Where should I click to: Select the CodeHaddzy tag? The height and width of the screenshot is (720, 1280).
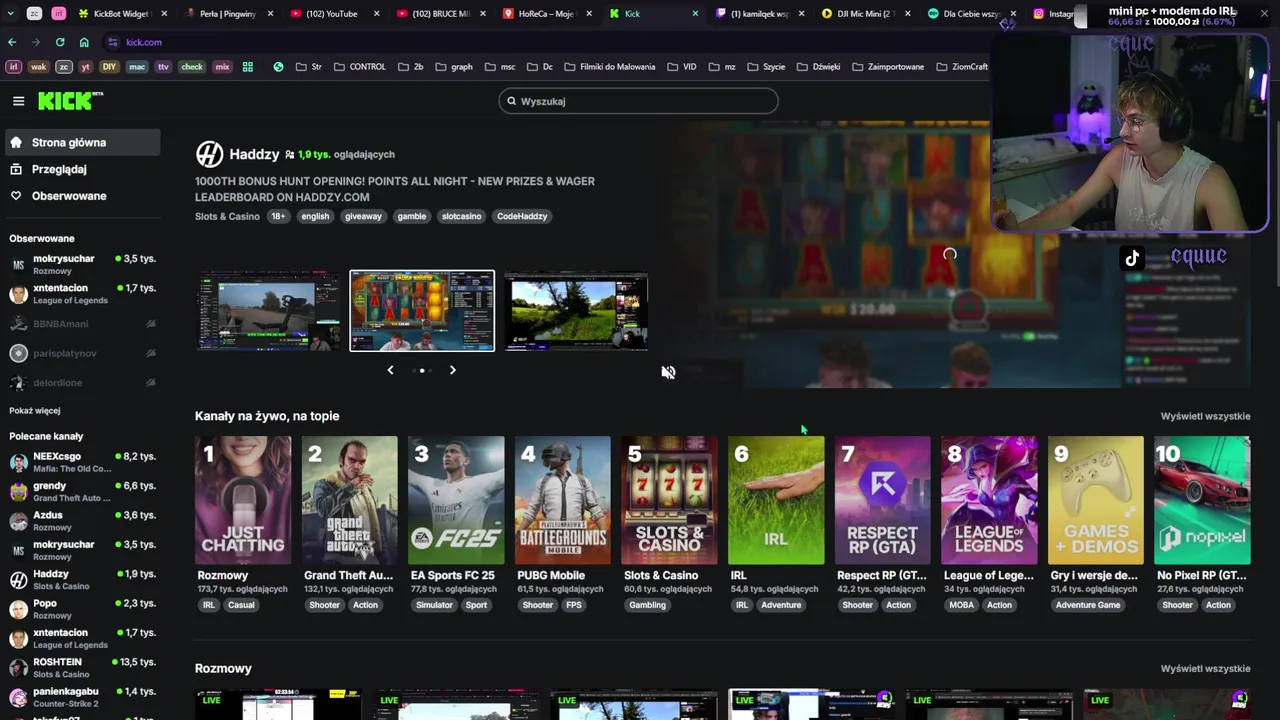point(522,216)
